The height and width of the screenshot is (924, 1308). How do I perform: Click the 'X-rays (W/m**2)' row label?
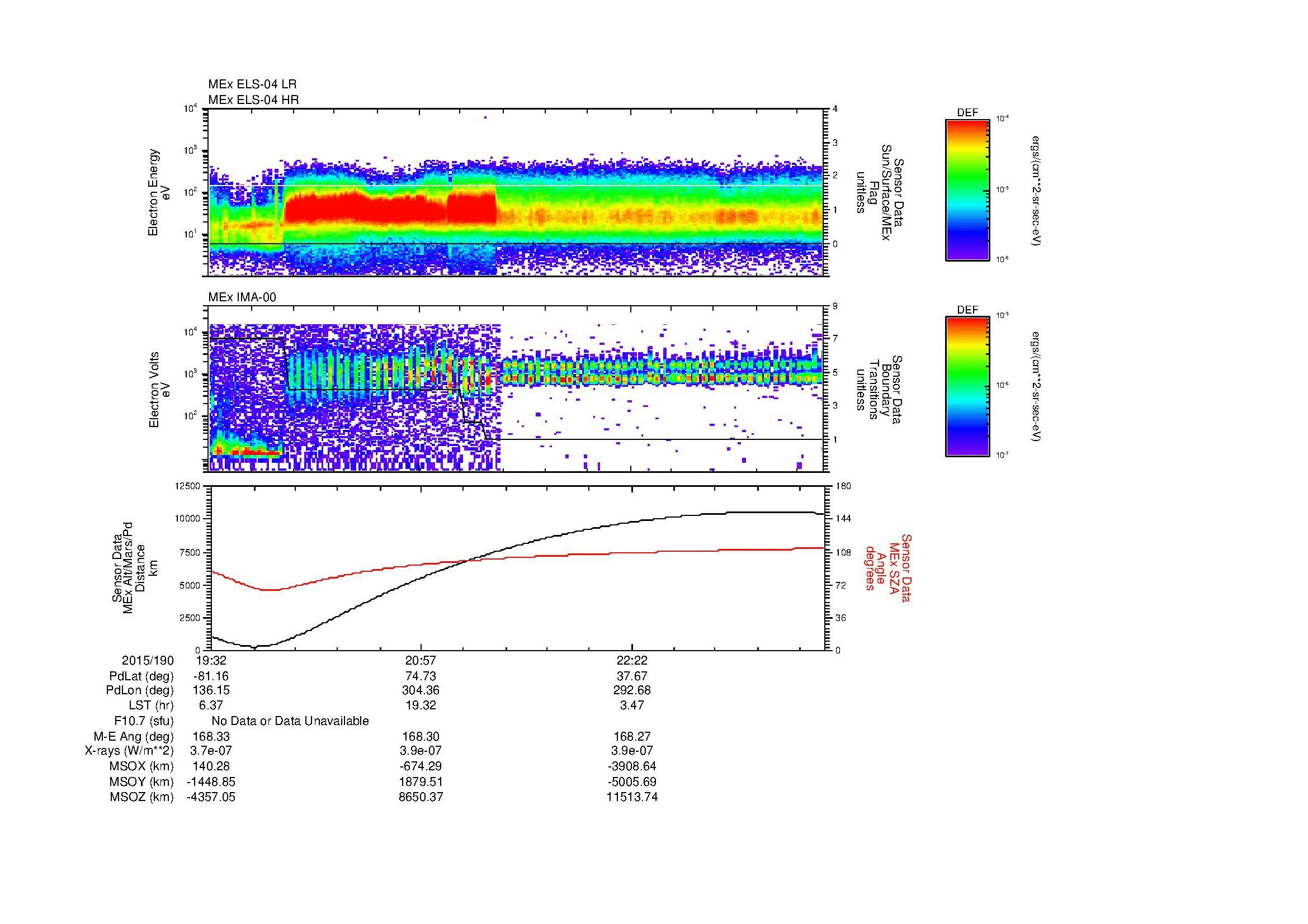[x=129, y=751]
